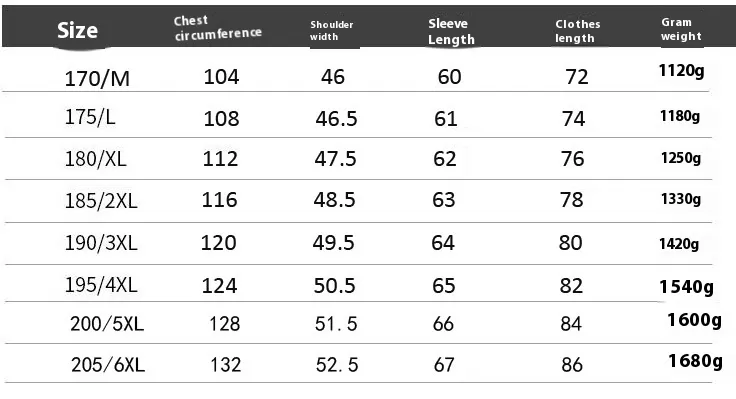Select the 205/6XL size label
736x399 pixels.
[108, 365]
